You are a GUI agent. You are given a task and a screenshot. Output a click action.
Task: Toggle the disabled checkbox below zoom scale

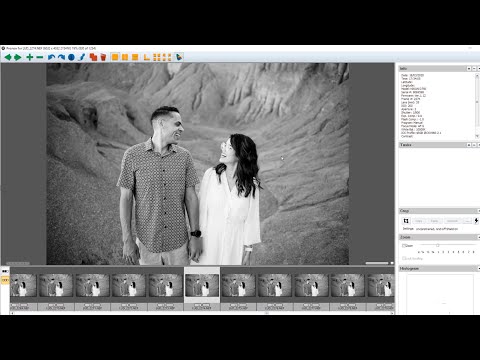coord(404,258)
